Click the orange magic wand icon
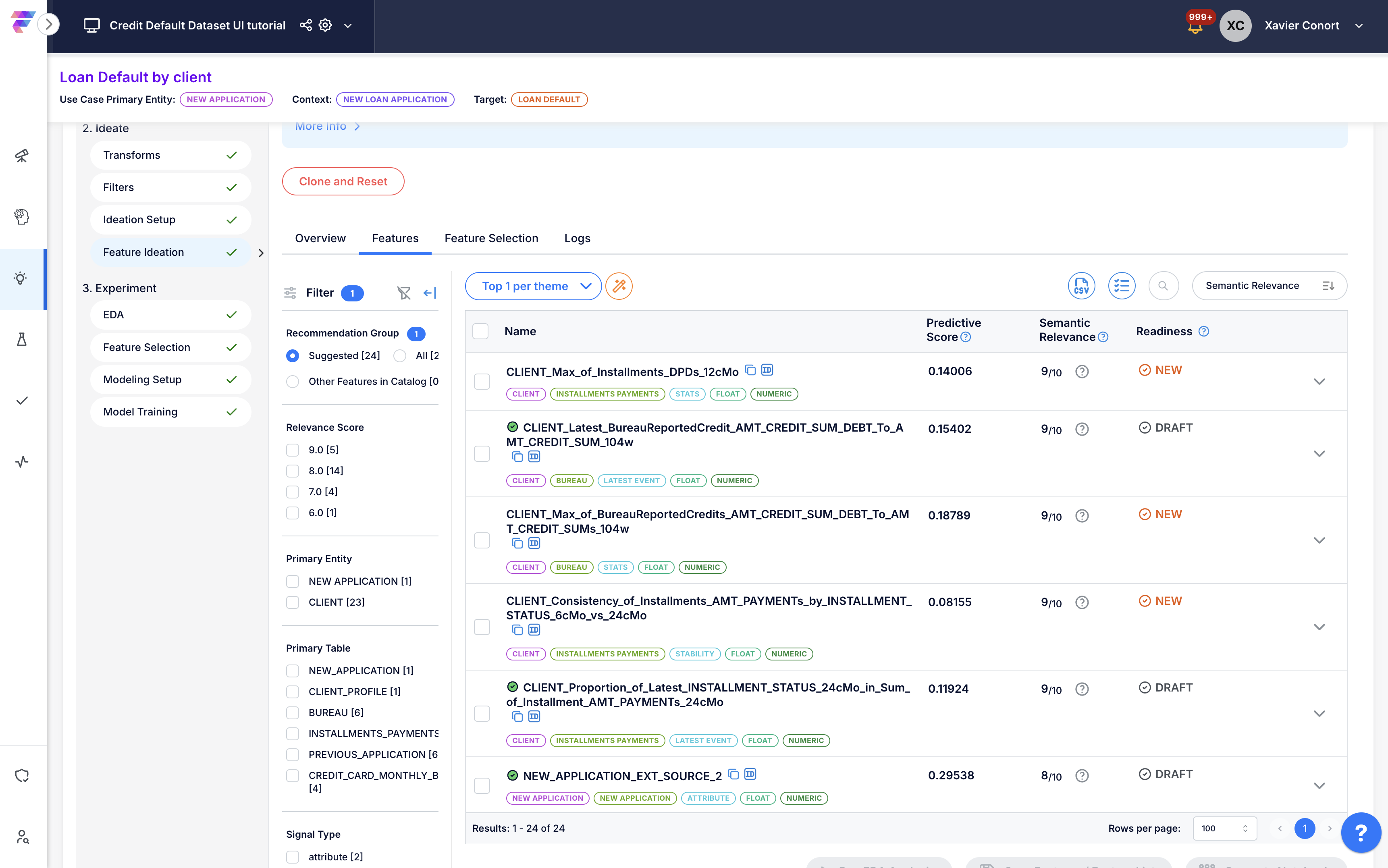 [x=619, y=286]
